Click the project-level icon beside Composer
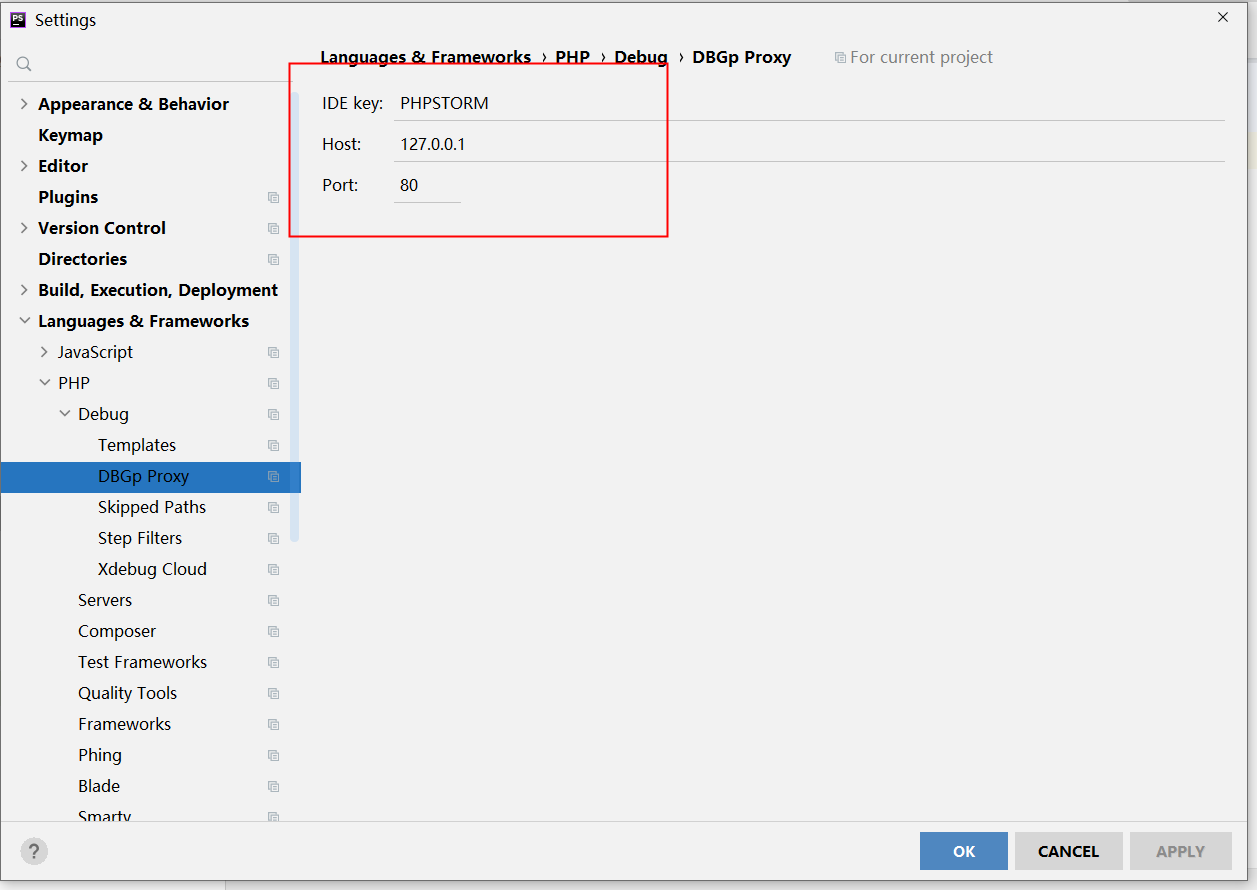 coord(273,631)
